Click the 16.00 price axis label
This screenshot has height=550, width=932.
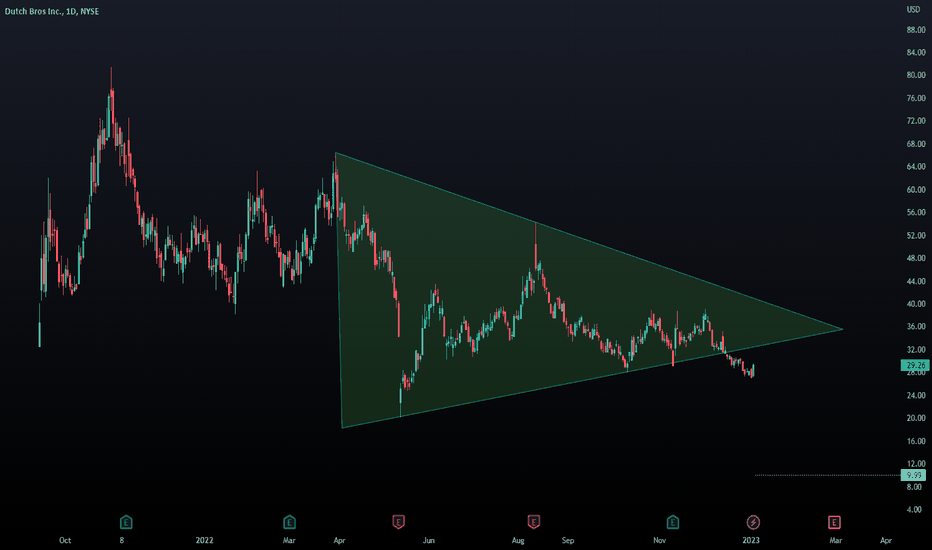916,441
